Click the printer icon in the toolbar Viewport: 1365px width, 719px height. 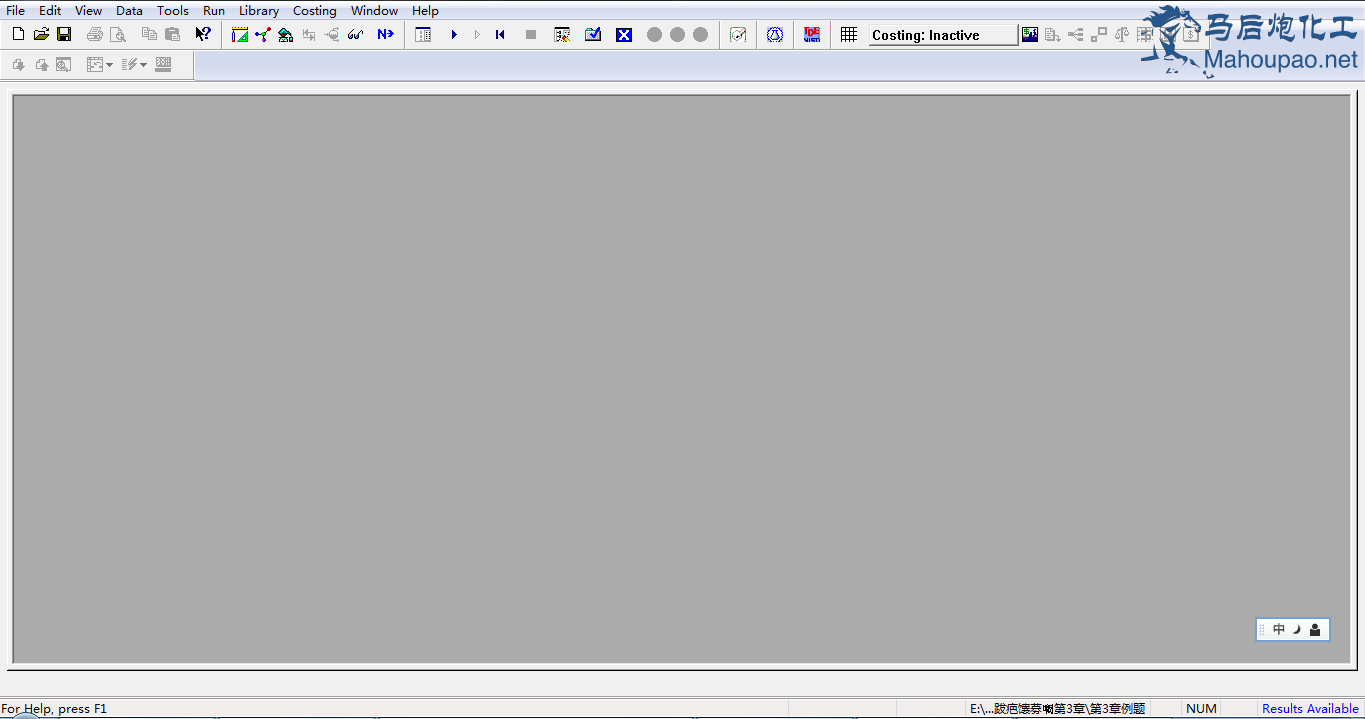point(95,34)
